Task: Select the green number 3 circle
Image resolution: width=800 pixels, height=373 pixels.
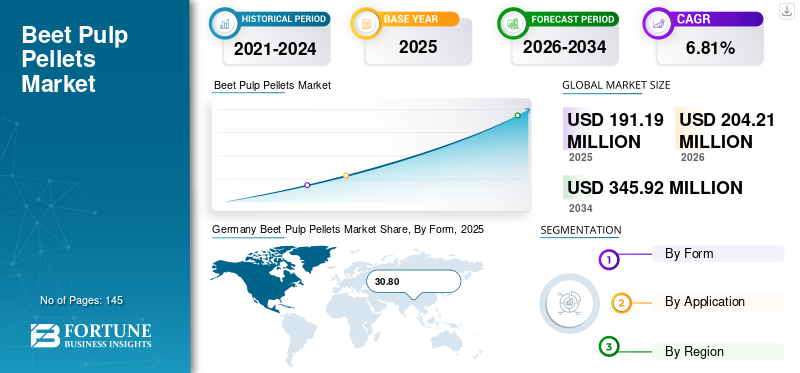Action: [608, 347]
